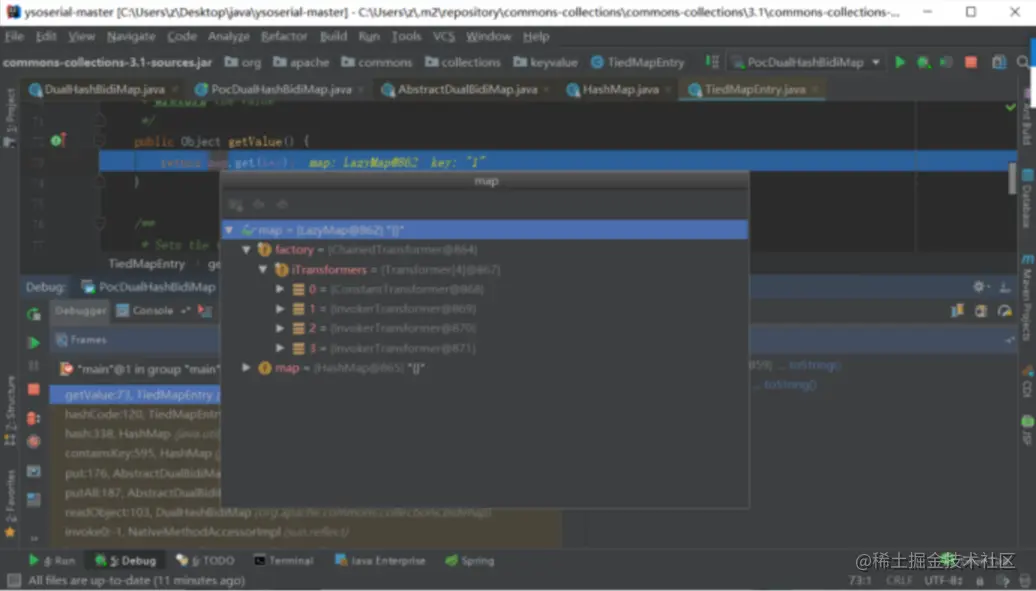Viewport: 1036px width, 591px height.
Task: Stop debugging with the sidebar red square
Action: click(x=34, y=389)
